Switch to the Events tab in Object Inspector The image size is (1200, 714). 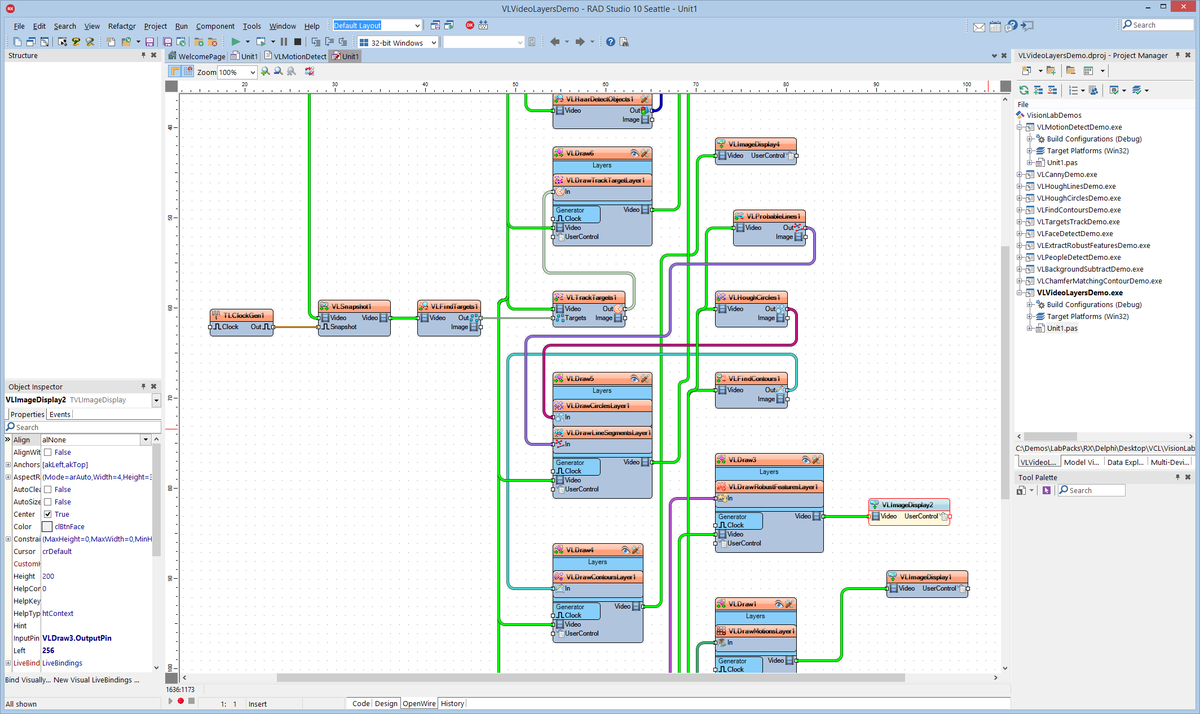tap(60, 414)
